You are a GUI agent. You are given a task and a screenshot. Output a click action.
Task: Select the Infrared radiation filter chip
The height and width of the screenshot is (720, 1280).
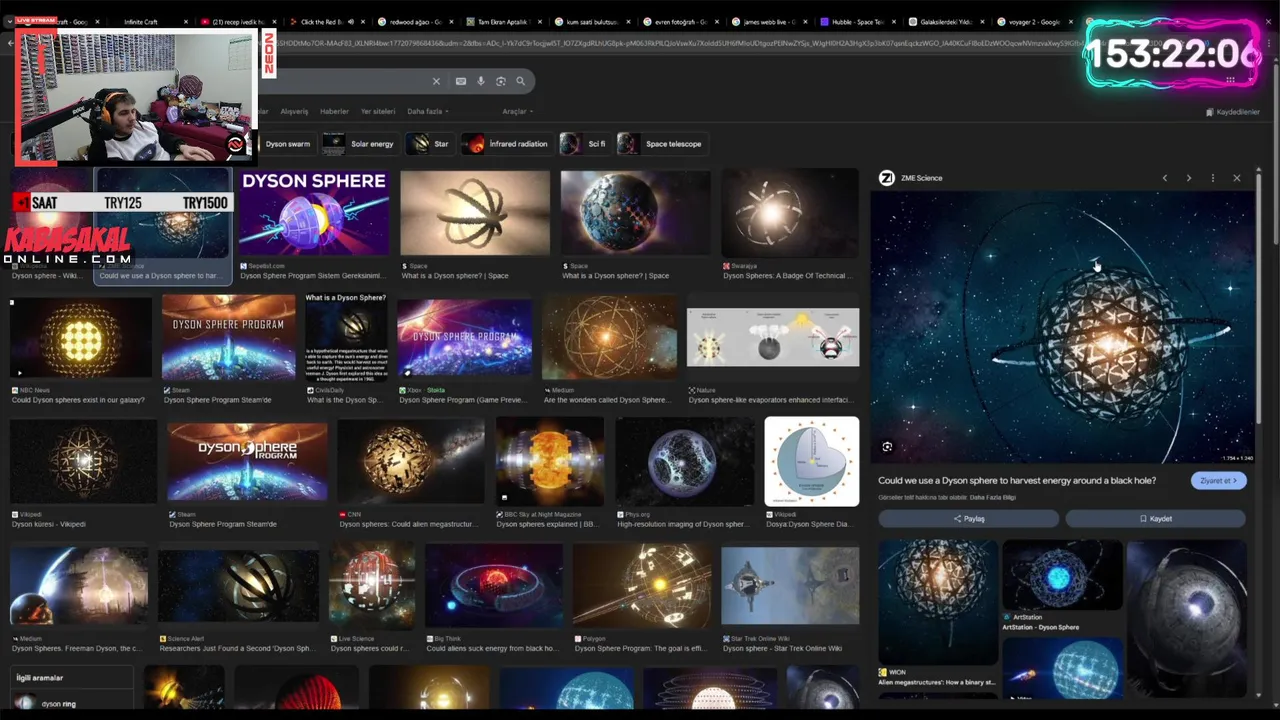(506, 144)
